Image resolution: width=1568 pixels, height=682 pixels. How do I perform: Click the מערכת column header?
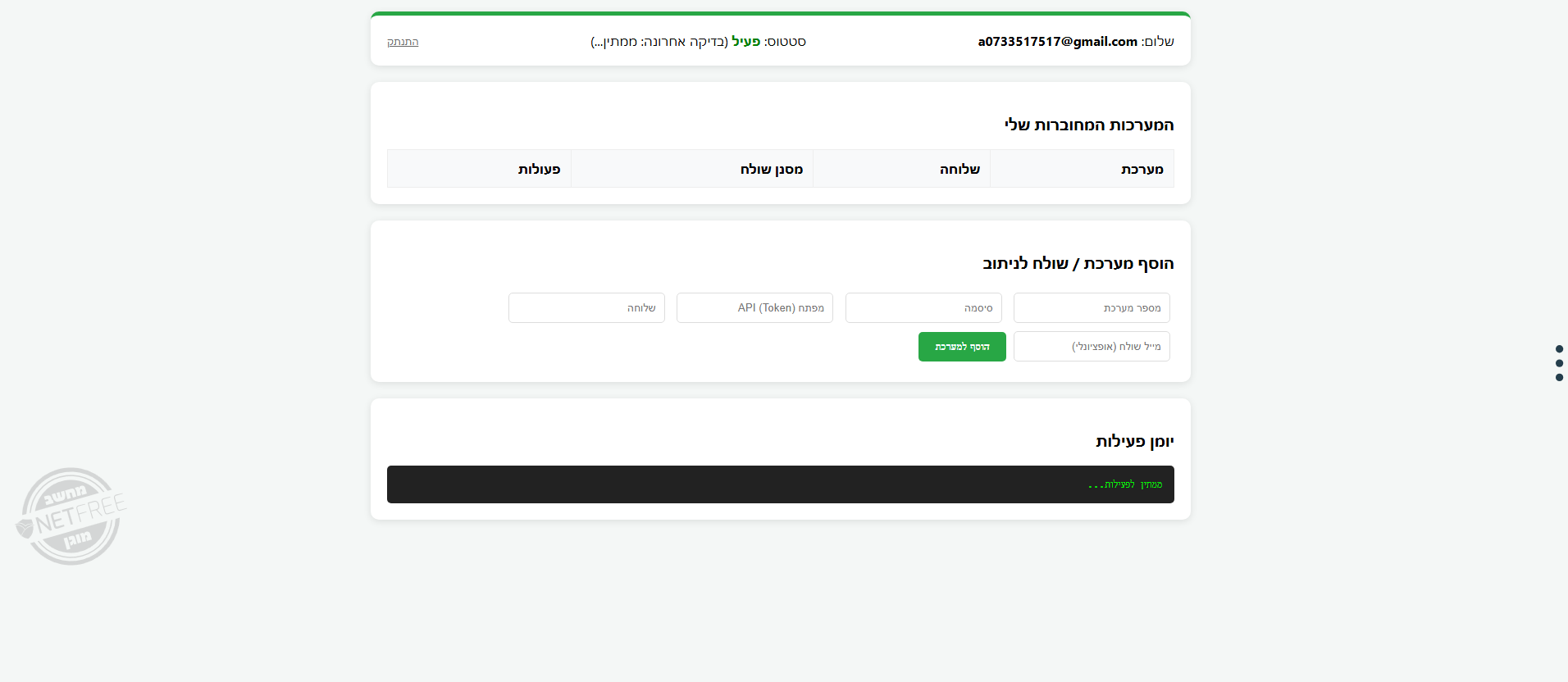click(x=1142, y=169)
